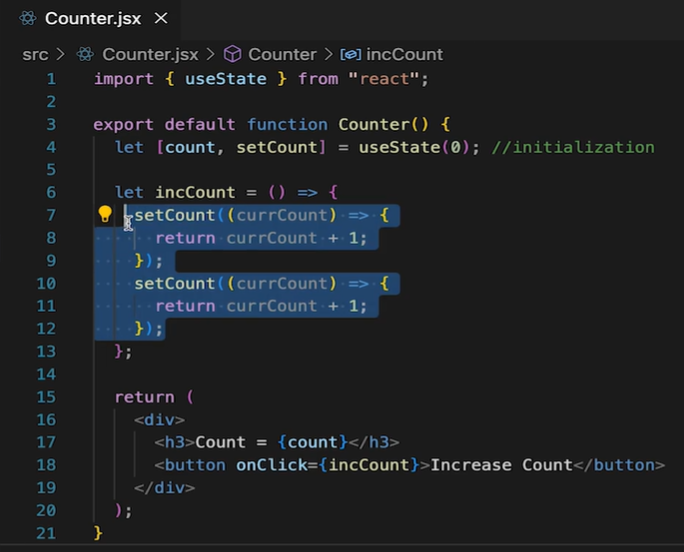This screenshot has width=684, height=552.
Task: Click 'Increase Count' button text in code
Action: [501, 465]
